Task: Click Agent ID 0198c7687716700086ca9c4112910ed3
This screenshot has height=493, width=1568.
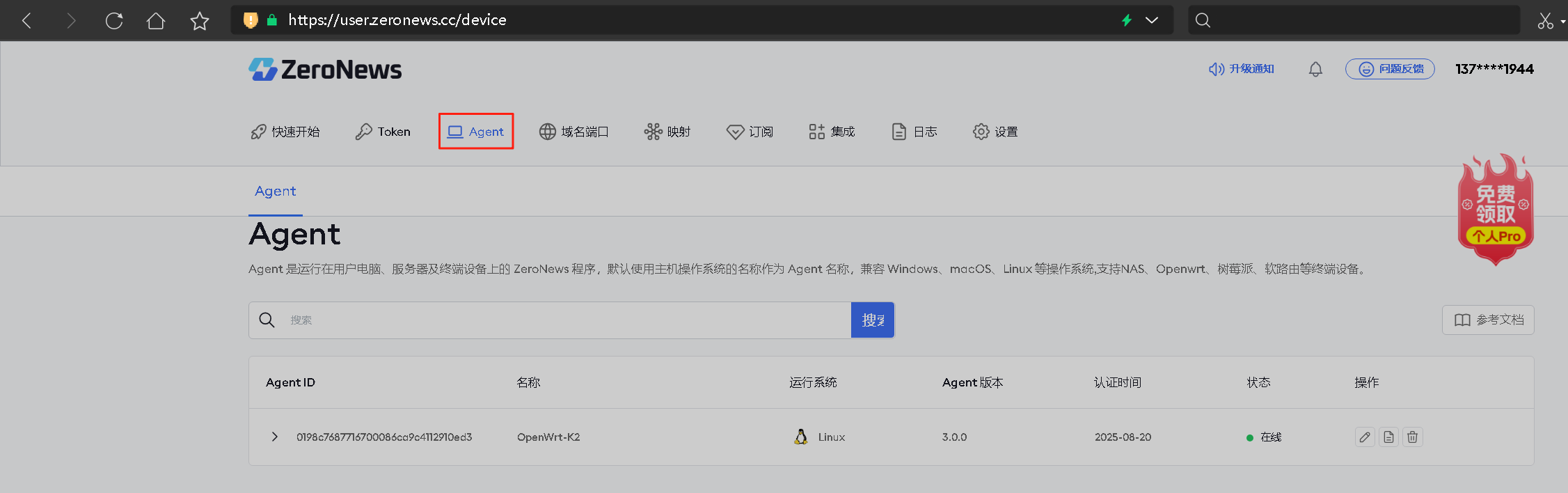Action: tap(384, 437)
